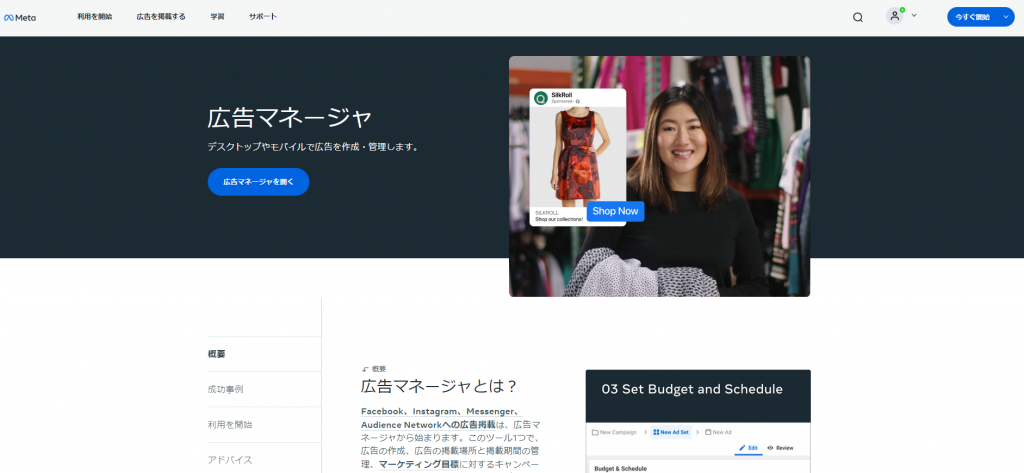1024x473 pixels.
Task: Select 成功事例 in the left sidebar
Action: click(x=225, y=389)
